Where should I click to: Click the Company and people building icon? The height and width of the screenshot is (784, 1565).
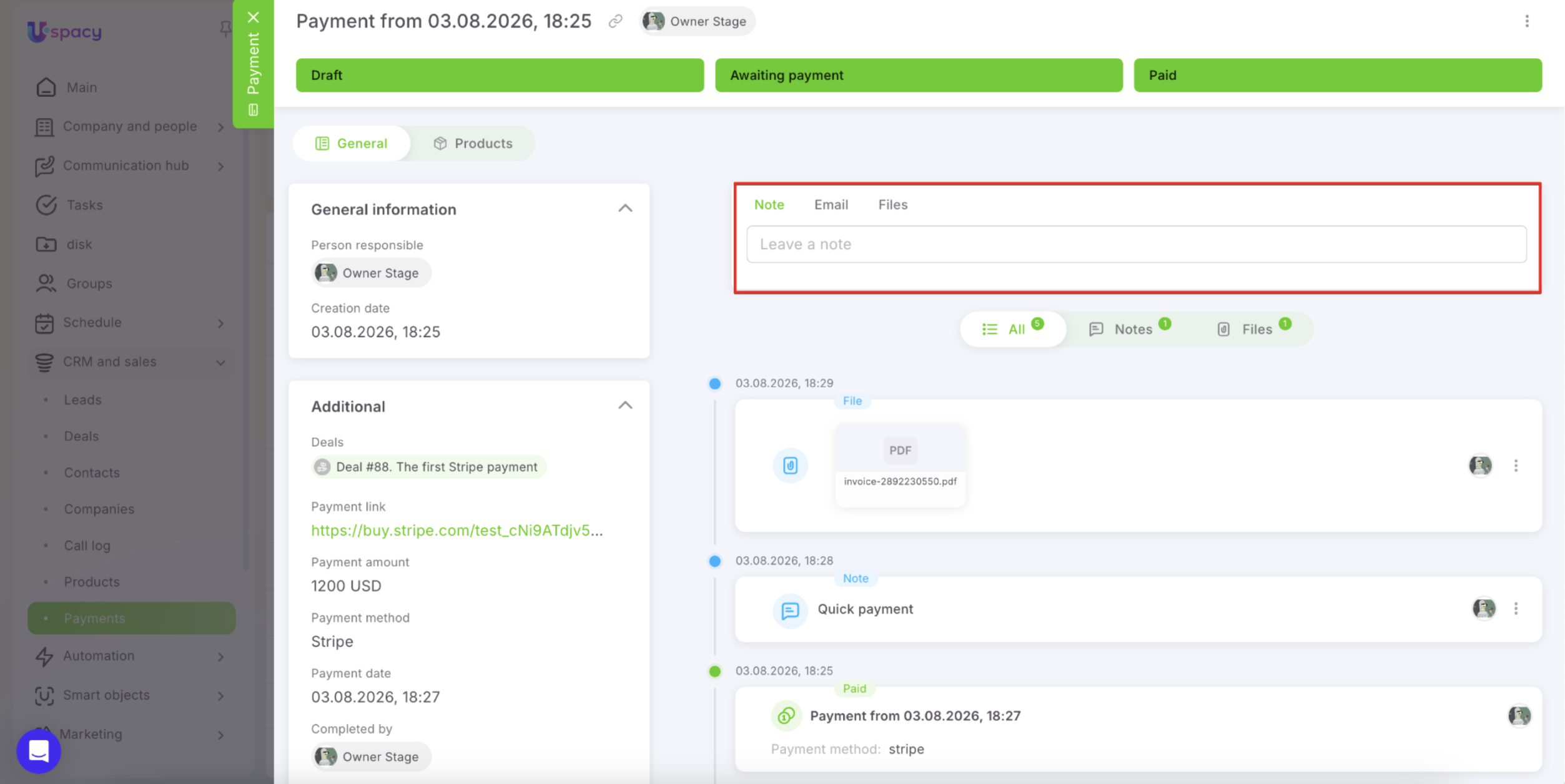pyautogui.click(x=45, y=127)
